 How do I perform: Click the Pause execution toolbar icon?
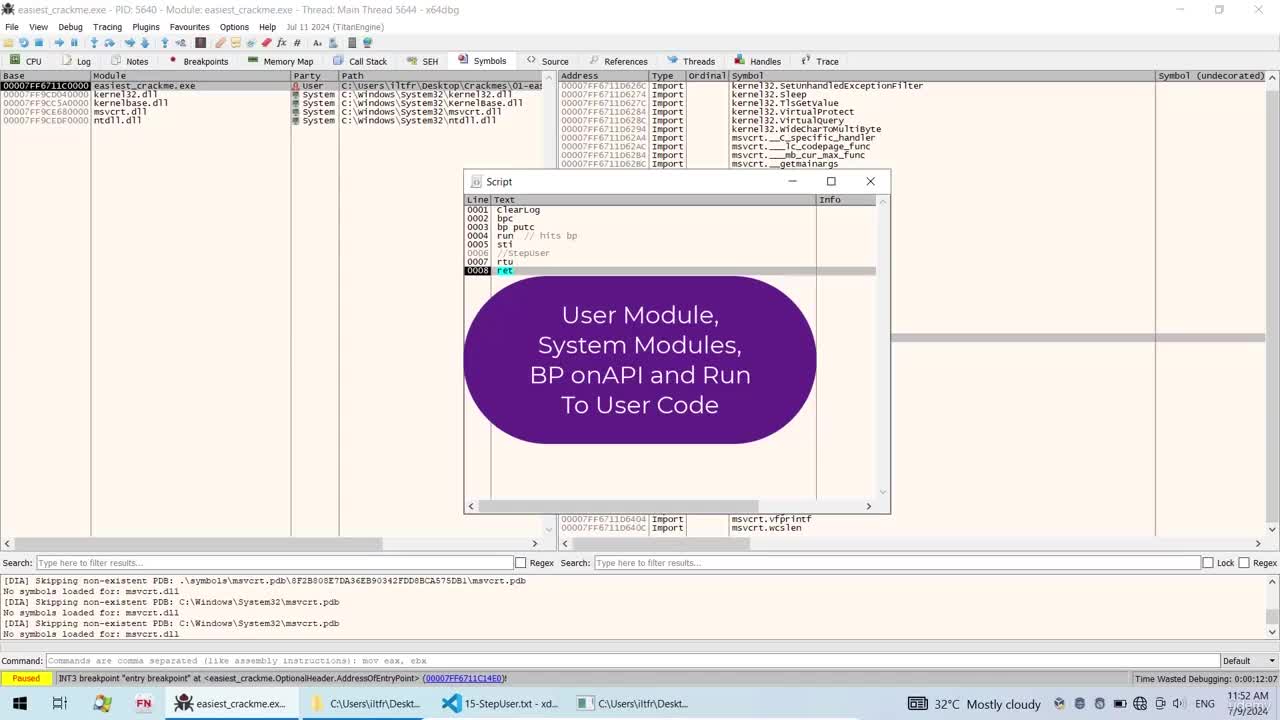click(74, 43)
